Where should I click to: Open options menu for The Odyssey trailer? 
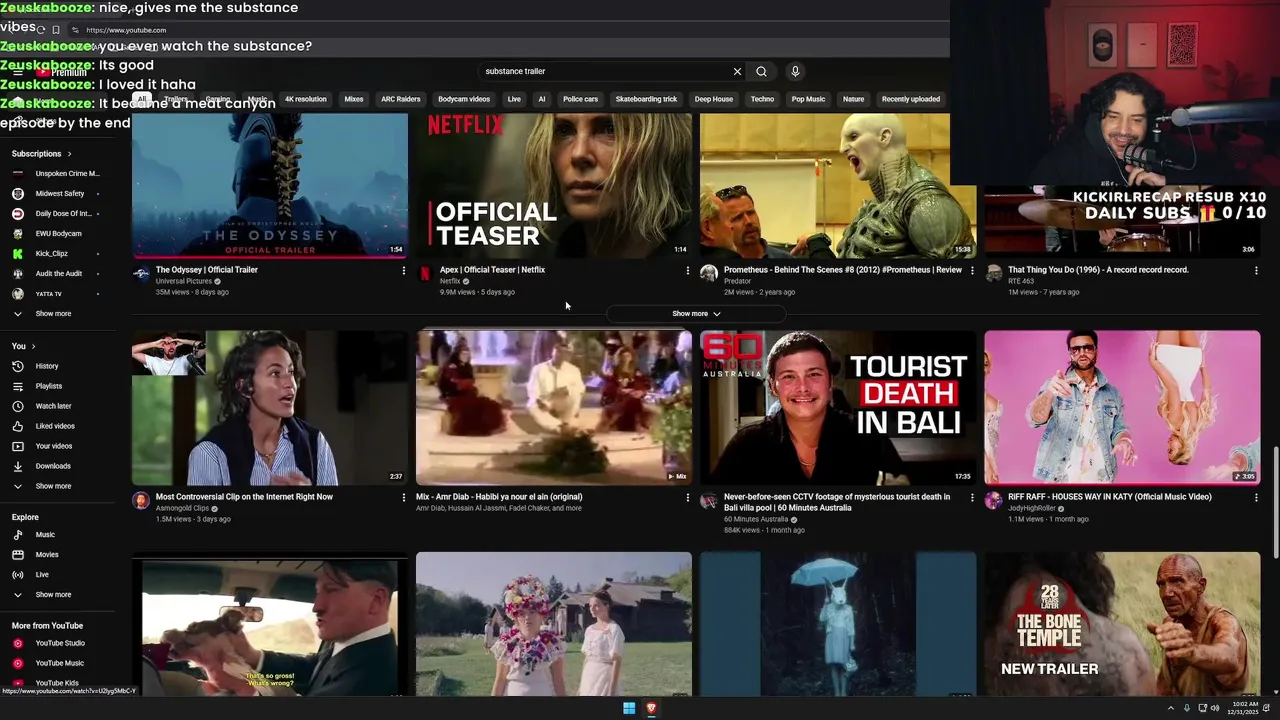tap(404, 270)
